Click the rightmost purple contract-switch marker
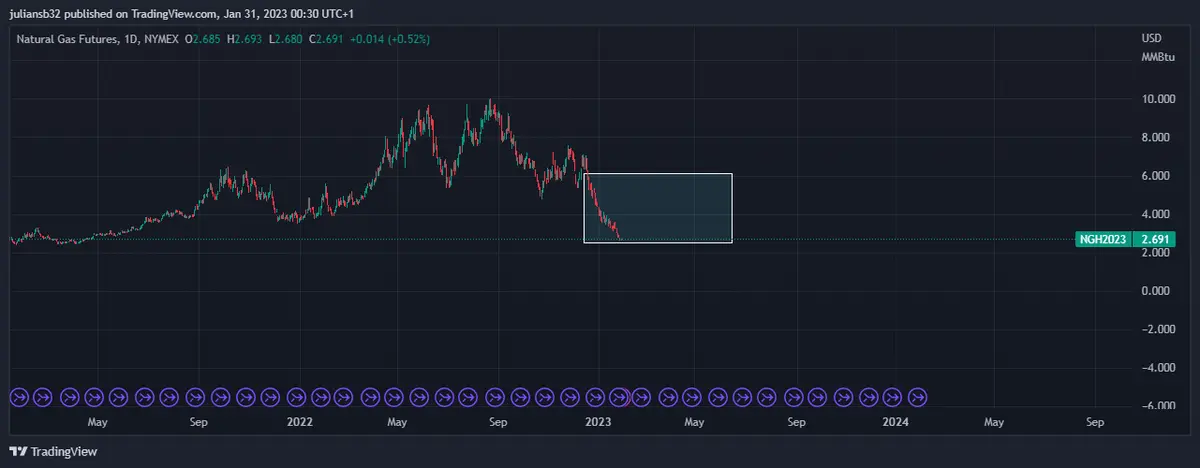This screenshot has width=1200, height=468. [917, 397]
